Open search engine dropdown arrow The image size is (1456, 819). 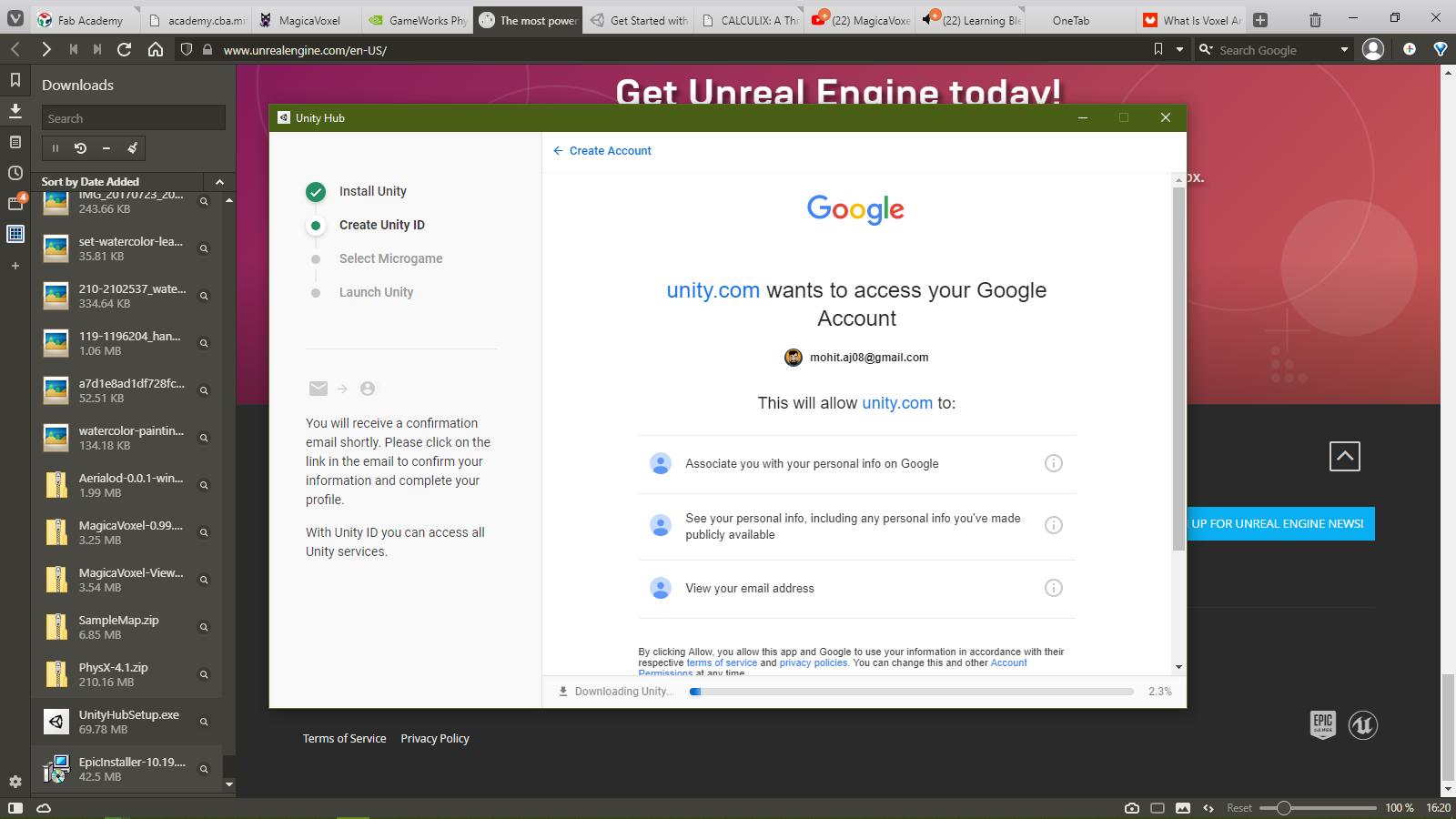pos(1344,49)
